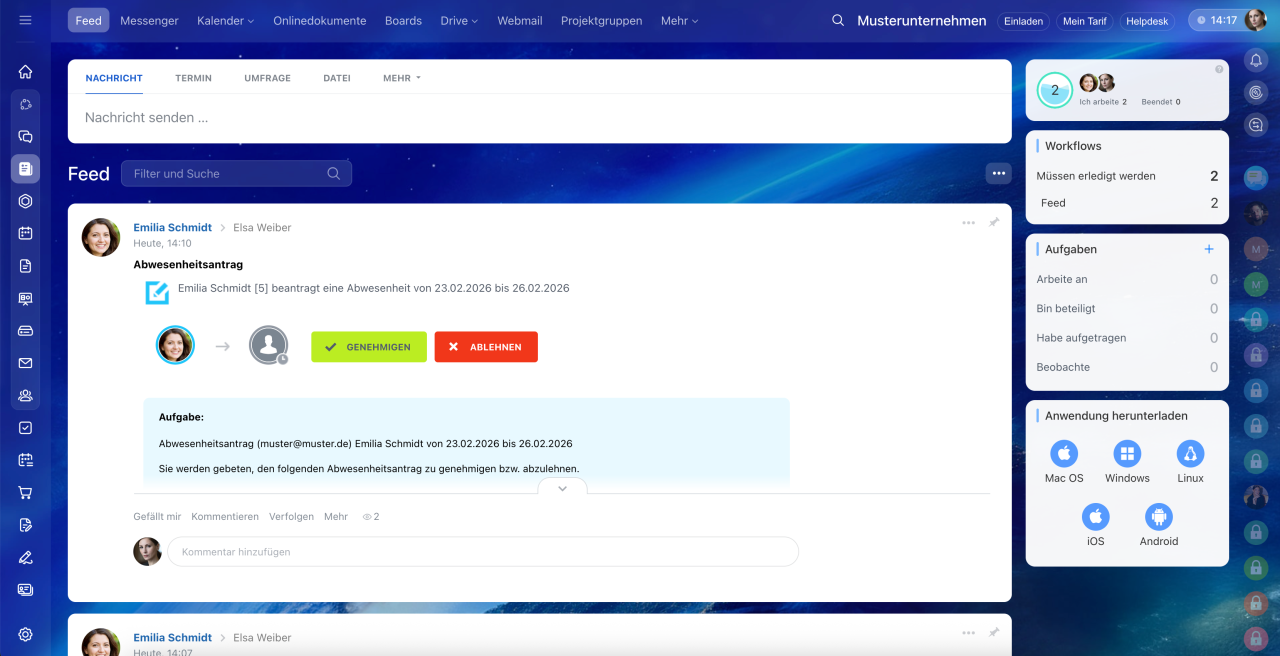Open settings gear at sidebar bottom
This screenshot has width=1280, height=656.
point(25,634)
